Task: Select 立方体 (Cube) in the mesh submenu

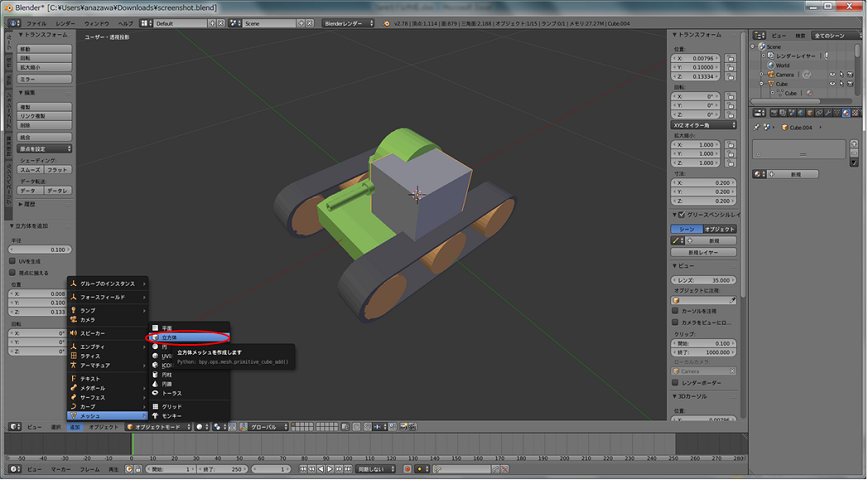Action: point(170,338)
